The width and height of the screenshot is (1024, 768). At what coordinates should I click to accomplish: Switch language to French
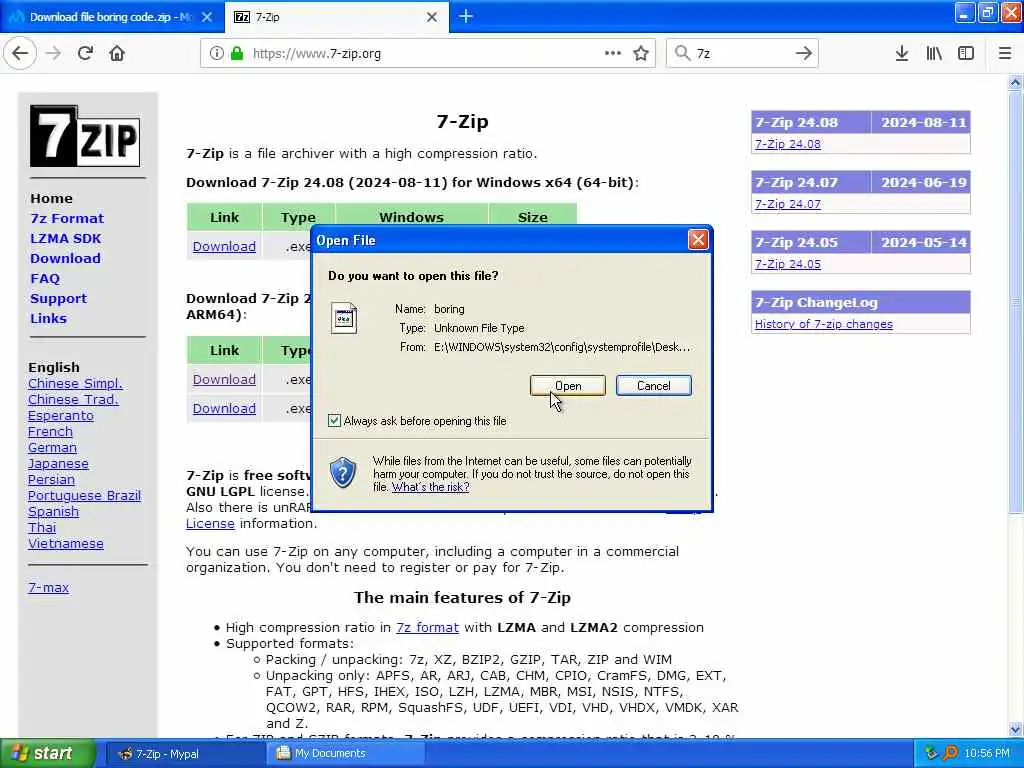[x=50, y=432]
